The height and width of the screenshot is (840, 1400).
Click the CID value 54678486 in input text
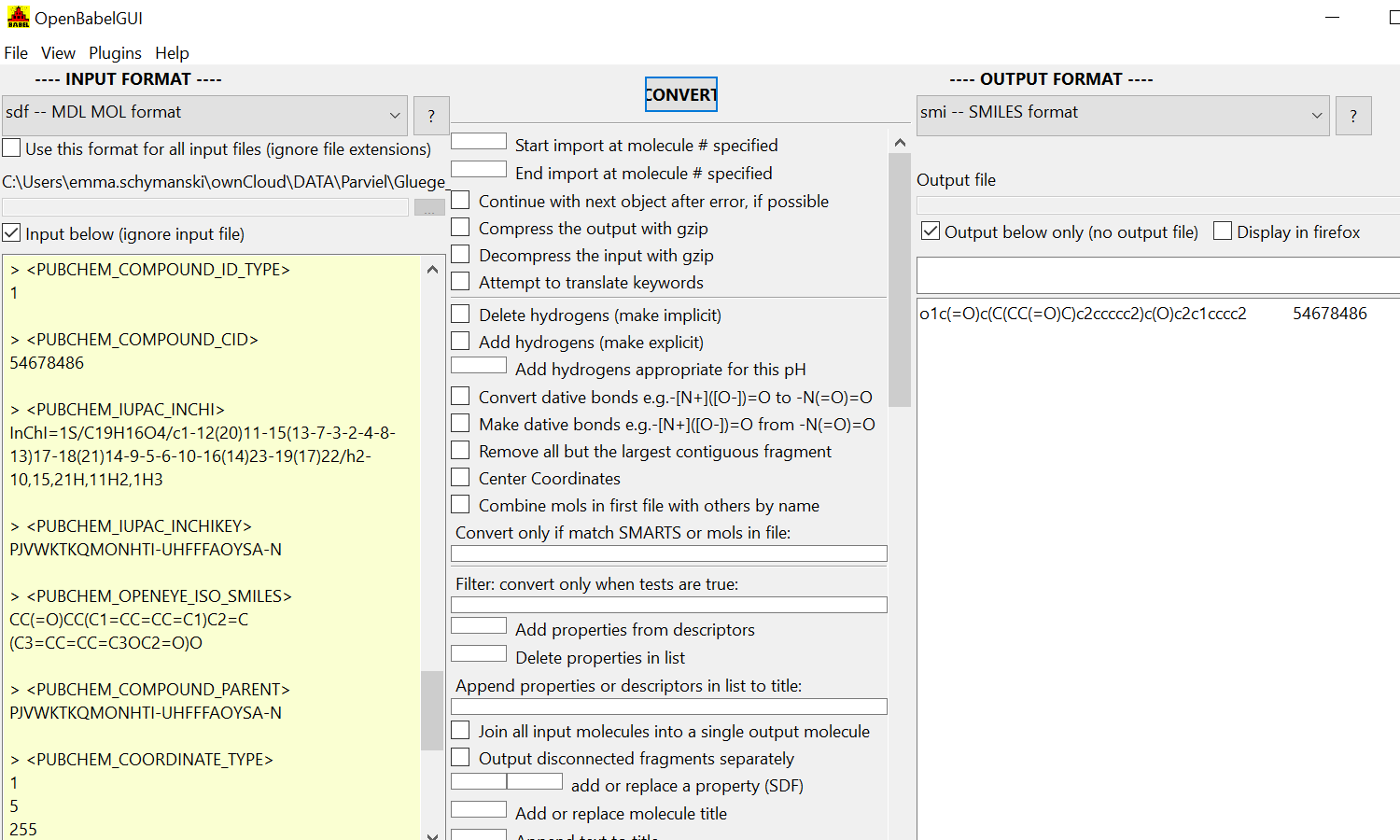[47, 363]
